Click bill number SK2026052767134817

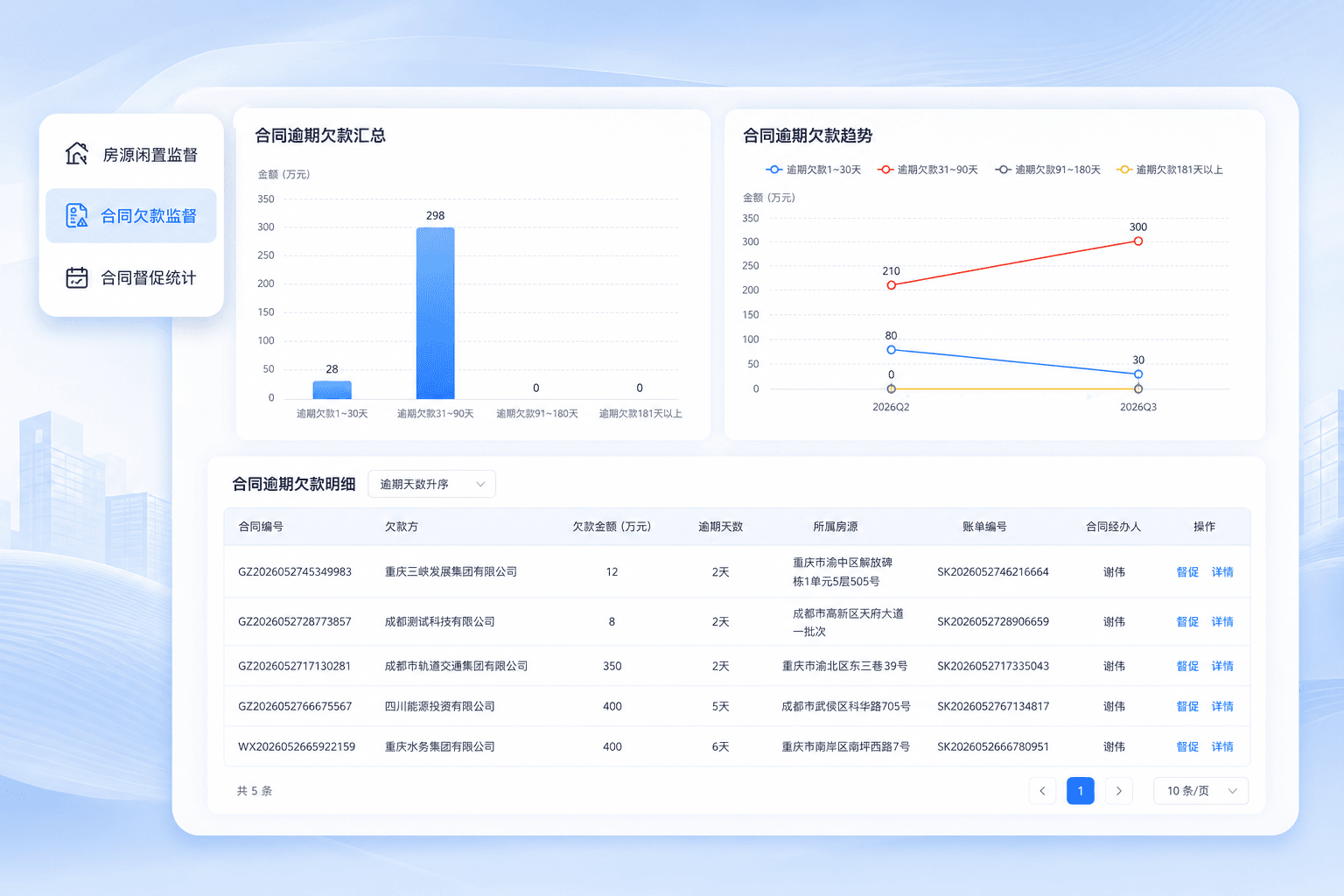(x=993, y=707)
